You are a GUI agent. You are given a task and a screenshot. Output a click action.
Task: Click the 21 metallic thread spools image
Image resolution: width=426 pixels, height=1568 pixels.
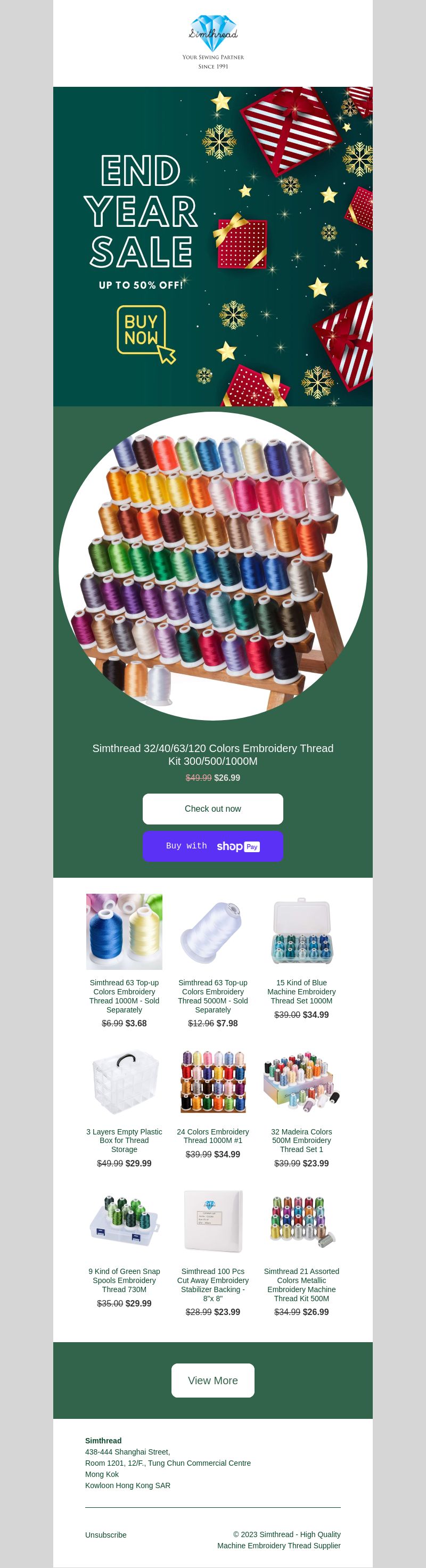(x=302, y=1220)
